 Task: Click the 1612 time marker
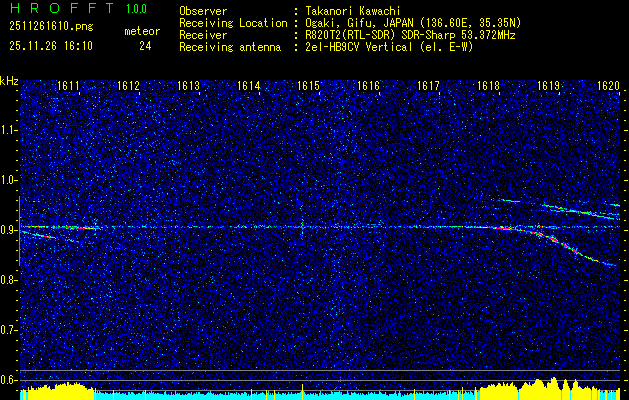[128, 86]
